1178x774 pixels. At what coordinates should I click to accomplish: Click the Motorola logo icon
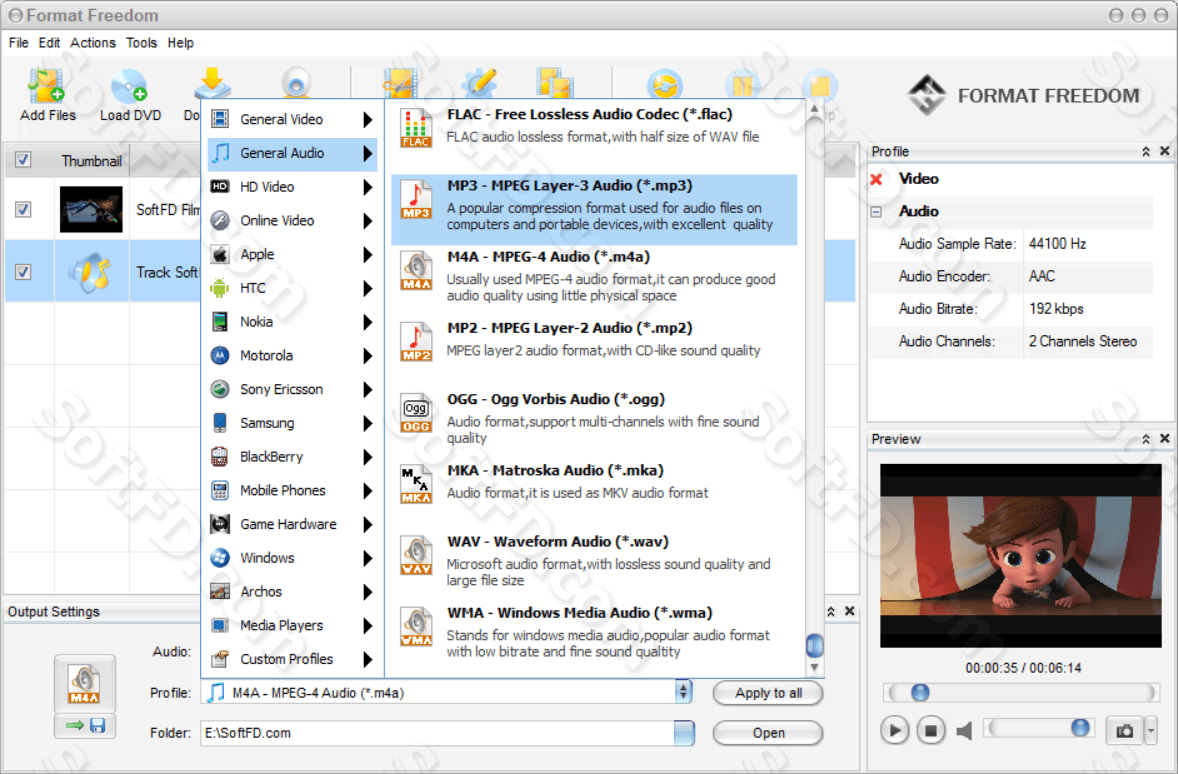point(220,355)
